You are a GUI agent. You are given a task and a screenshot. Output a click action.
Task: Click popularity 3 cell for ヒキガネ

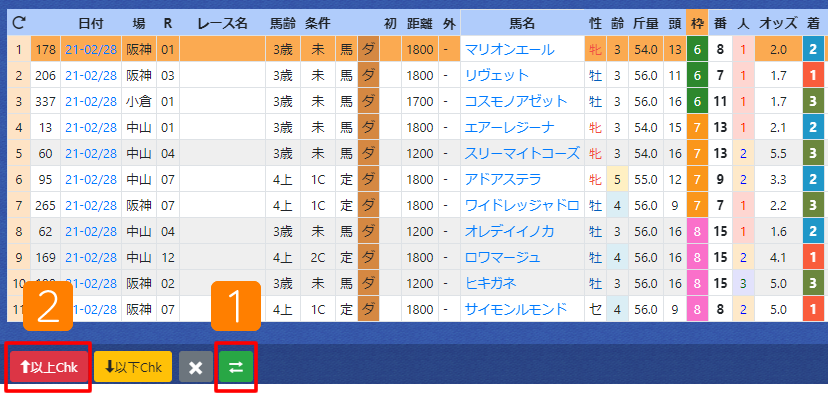click(744, 283)
